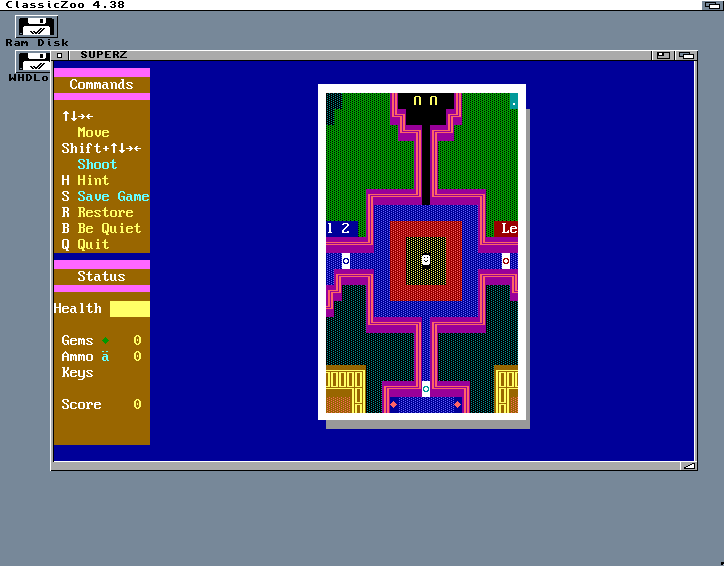This screenshot has width=724, height=566.
Task: Click the blue ring on the left corridor
Action: (346, 261)
